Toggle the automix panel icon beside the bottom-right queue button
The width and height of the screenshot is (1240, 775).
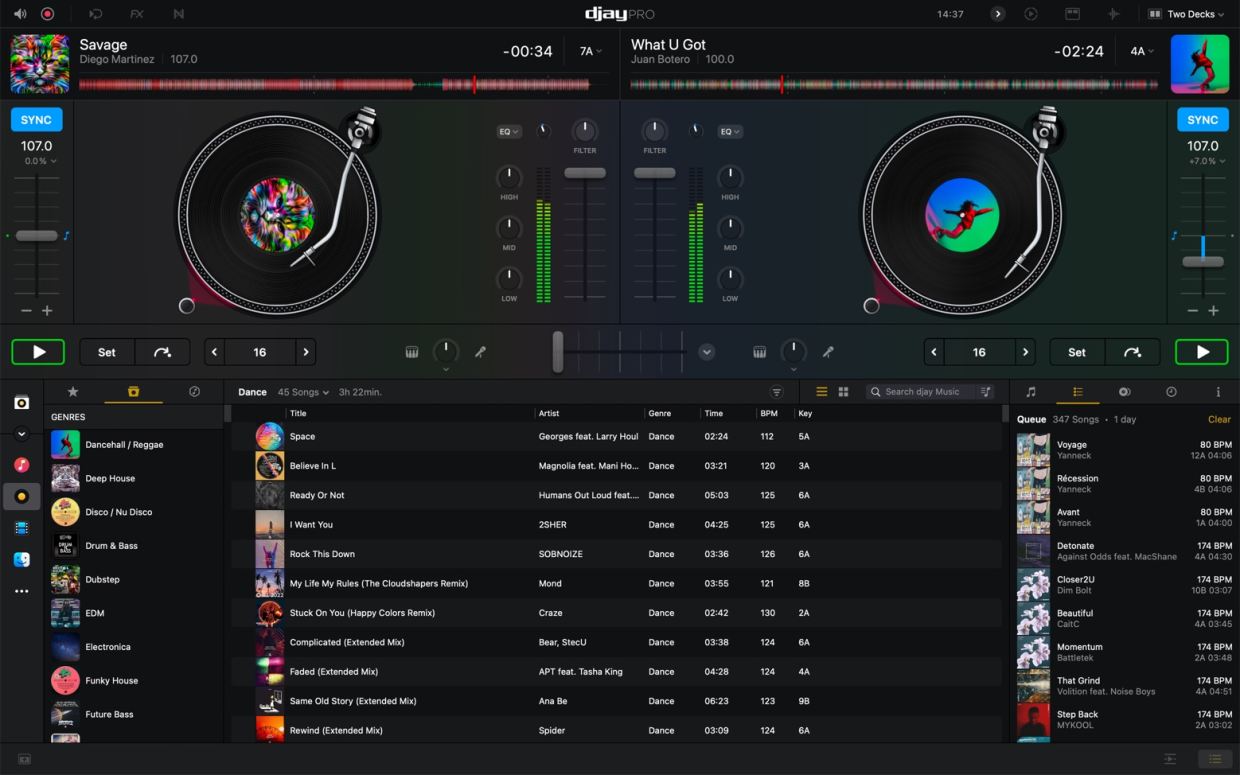click(1170, 760)
